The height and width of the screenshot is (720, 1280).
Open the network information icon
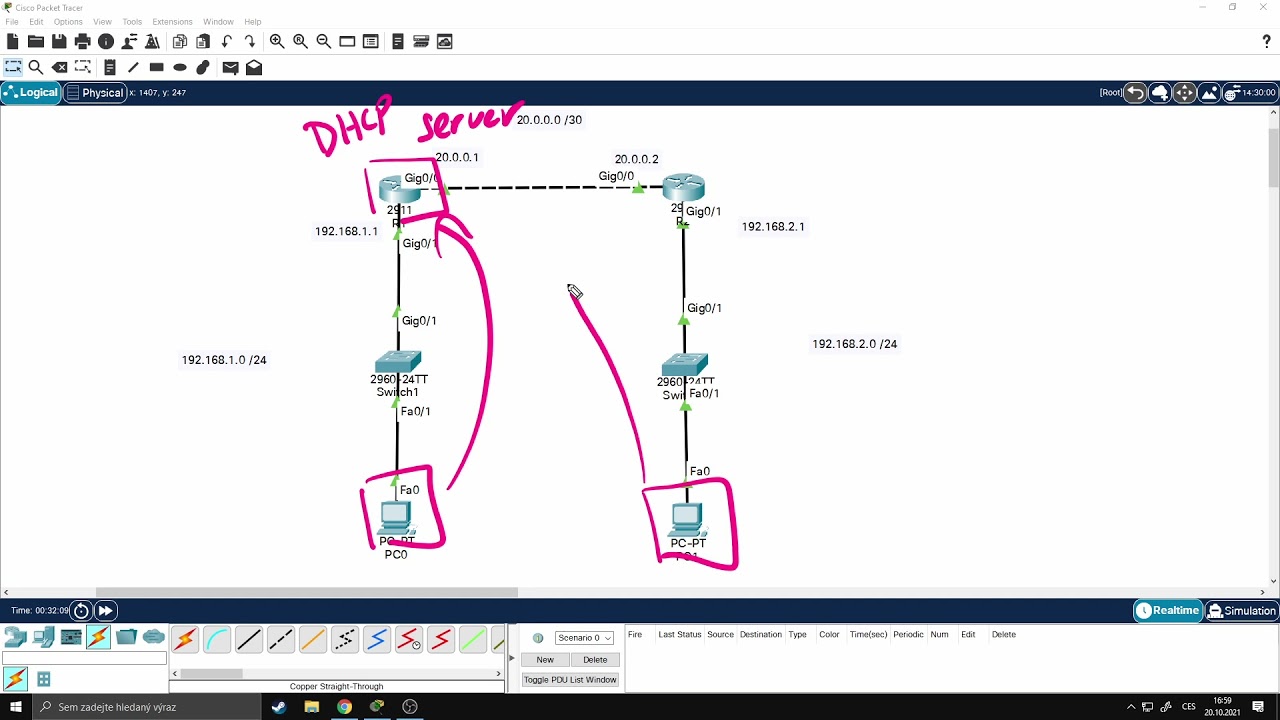pyautogui.click(x=106, y=41)
